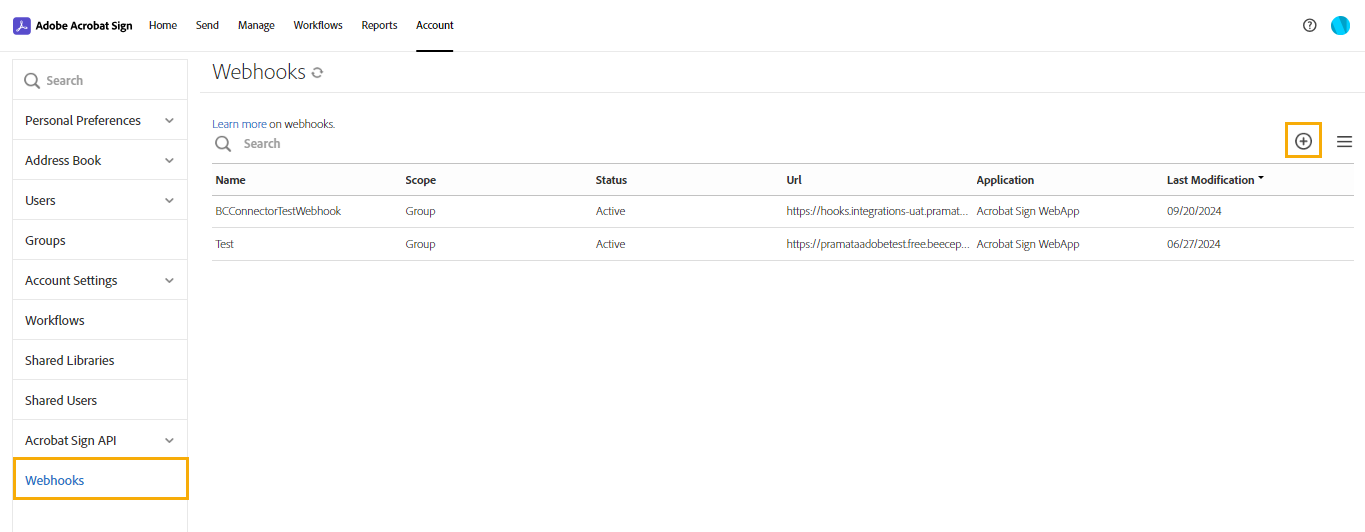The width and height of the screenshot is (1365, 532).
Task: Click the 06/27/2024 date cell
Action: point(1193,244)
